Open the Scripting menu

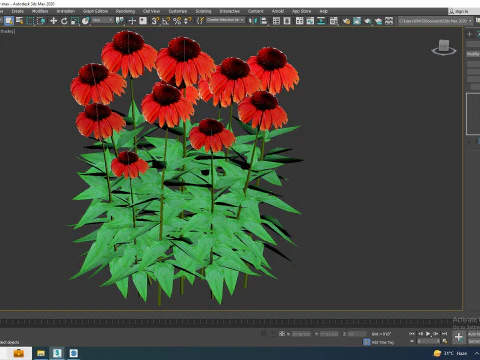pos(203,11)
